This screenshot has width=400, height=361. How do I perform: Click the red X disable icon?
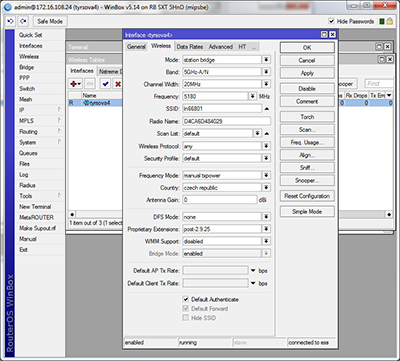pyautogui.click(x=118, y=84)
